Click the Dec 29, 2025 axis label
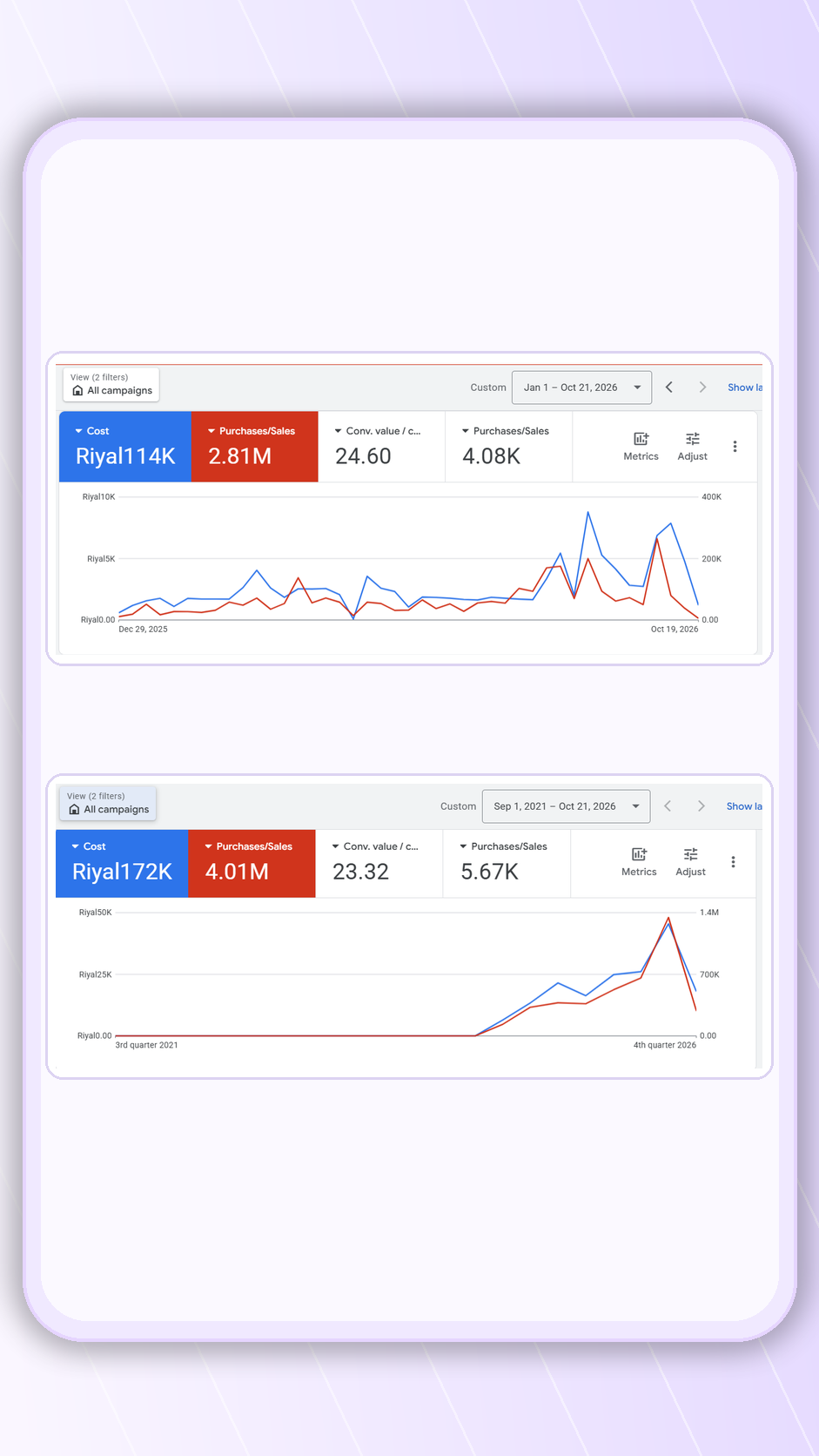The height and width of the screenshot is (1456, 819). (x=143, y=629)
